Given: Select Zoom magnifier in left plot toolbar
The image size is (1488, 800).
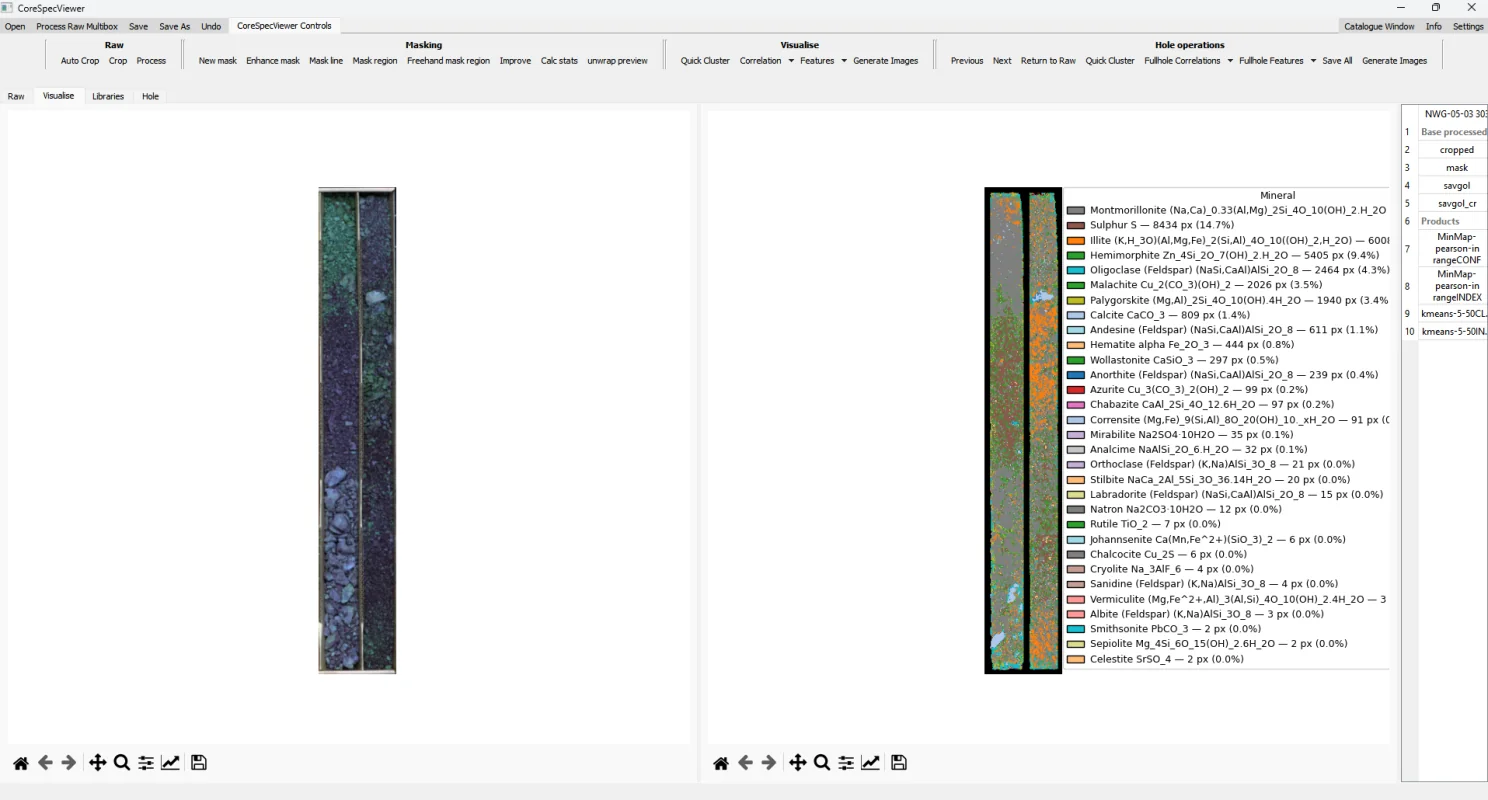Looking at the screenshot, I should tap(122, 763).
